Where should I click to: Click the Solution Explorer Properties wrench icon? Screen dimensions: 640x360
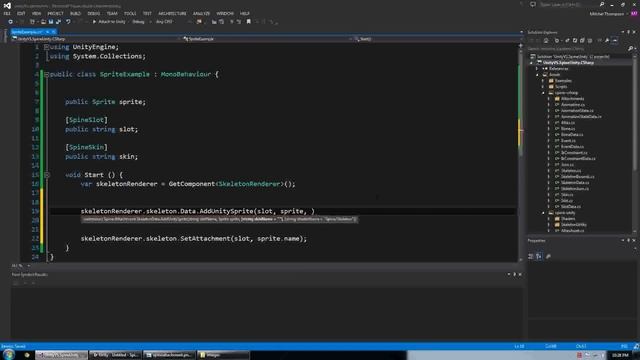(x=607, y=40)
